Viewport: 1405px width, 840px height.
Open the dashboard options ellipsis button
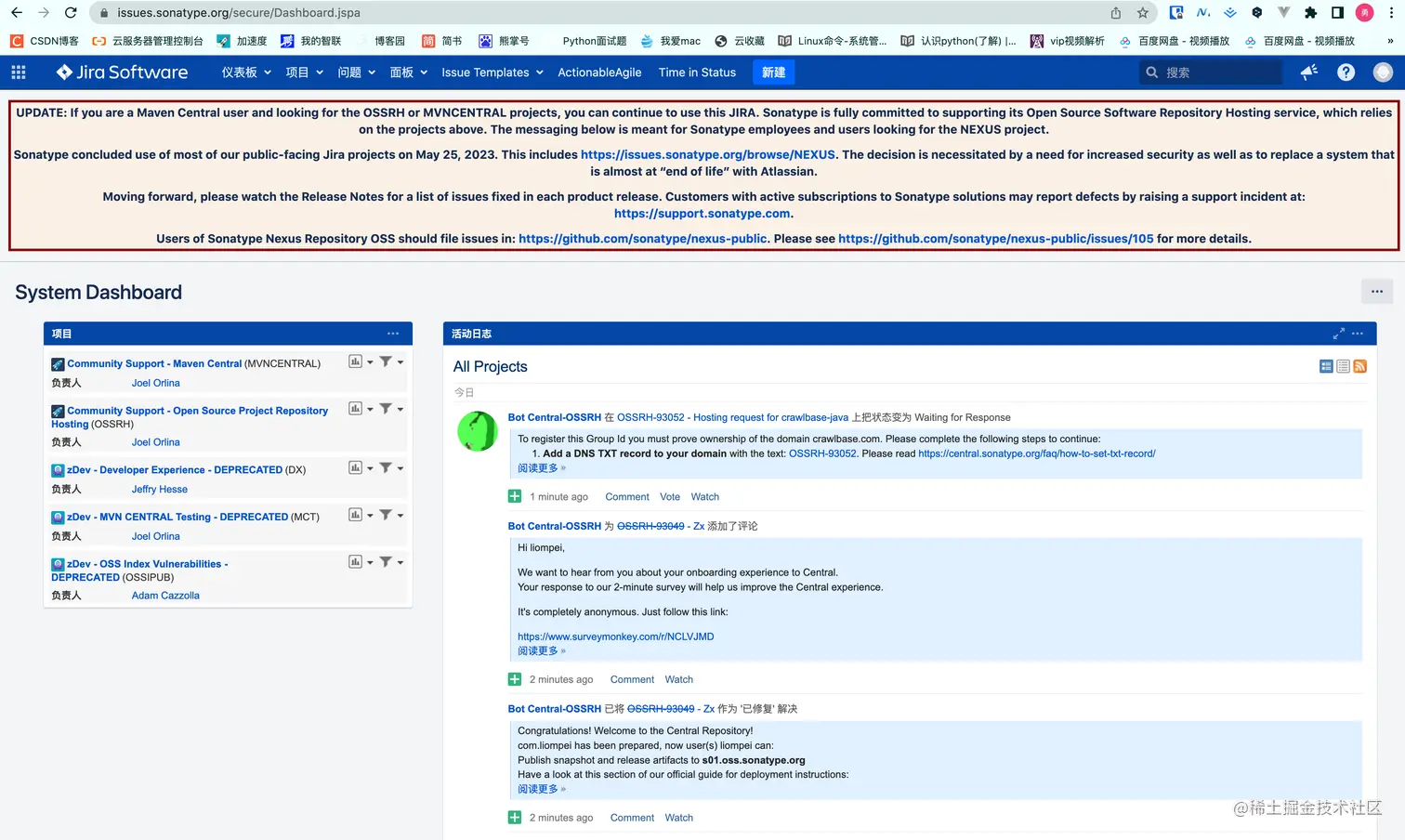1377,292
